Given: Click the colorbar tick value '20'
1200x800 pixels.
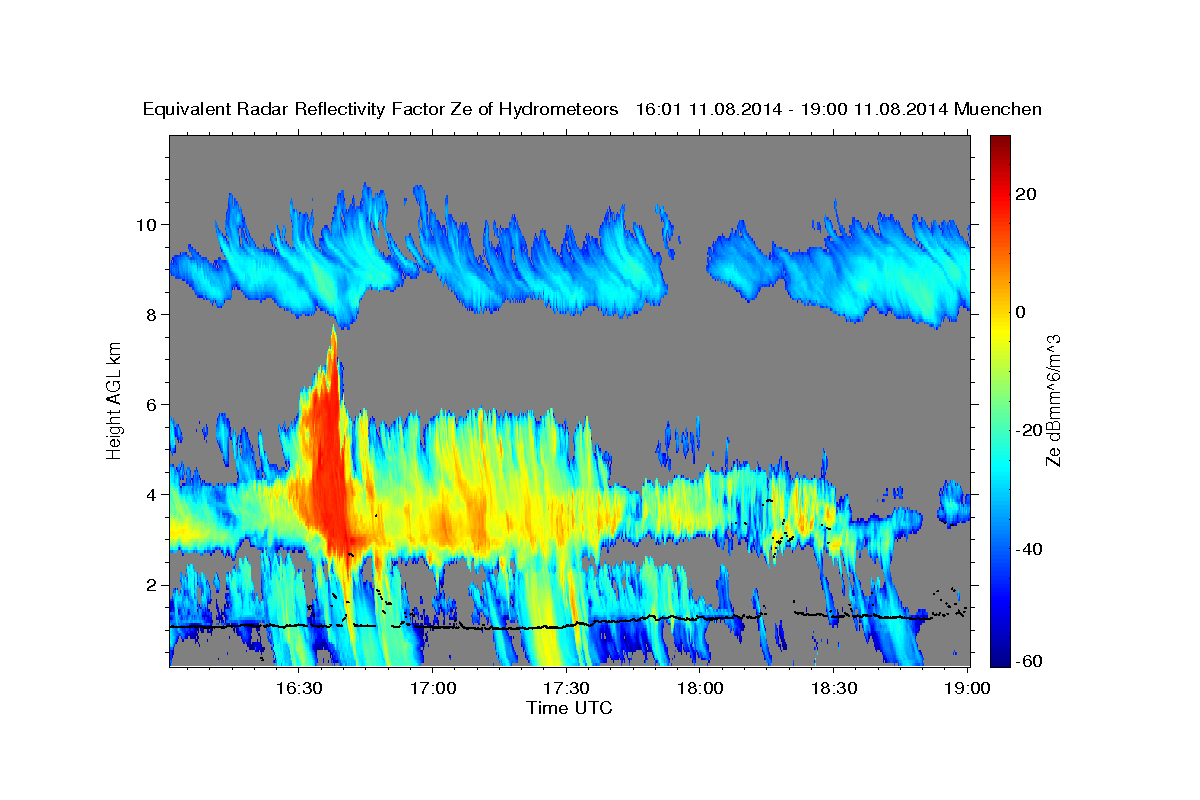Looking at the screenshot, I should [x=1025, y=194].
